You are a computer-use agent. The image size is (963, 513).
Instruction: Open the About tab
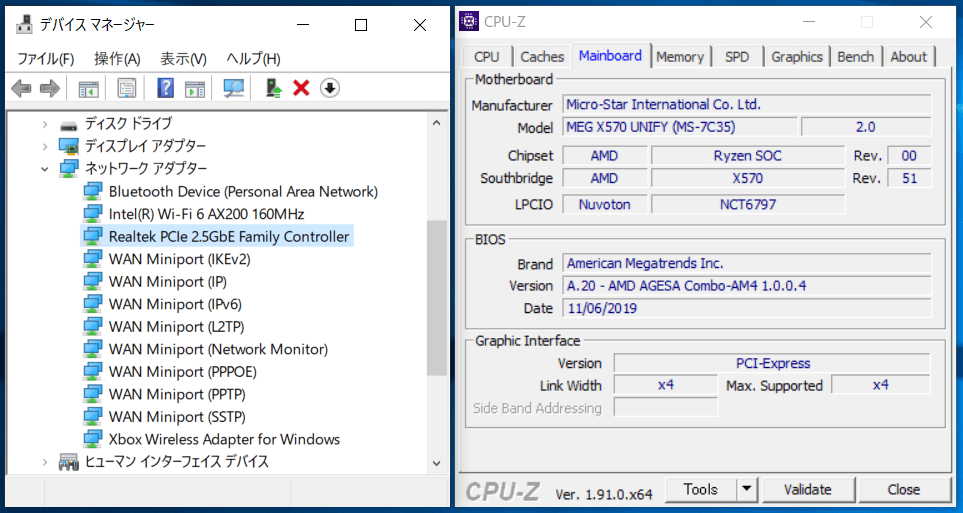tap(909, 57)
